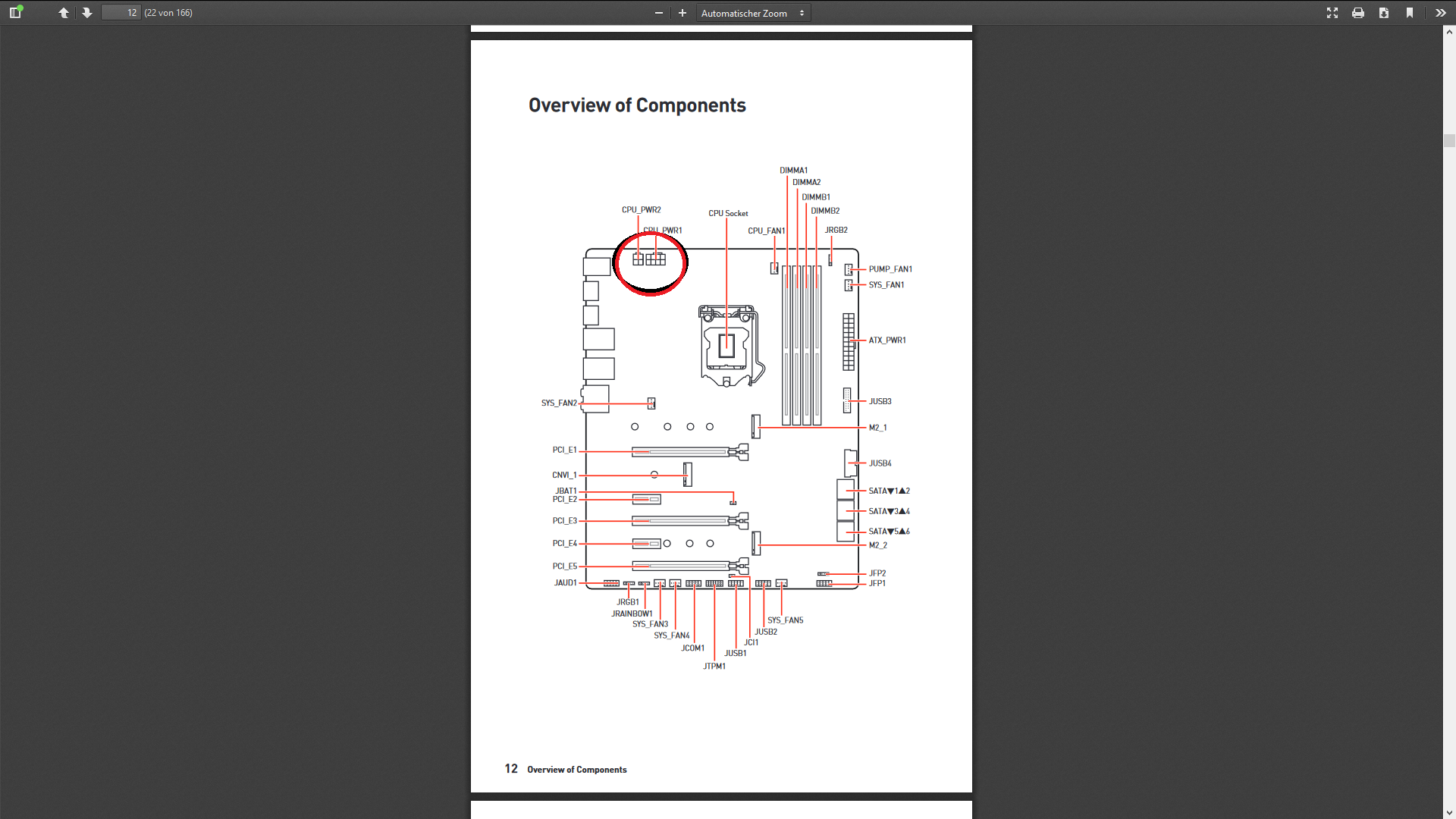1456x819 pixels.
Task: Switch to presentation fullscreen mode
Action: tap(1332, 13)
